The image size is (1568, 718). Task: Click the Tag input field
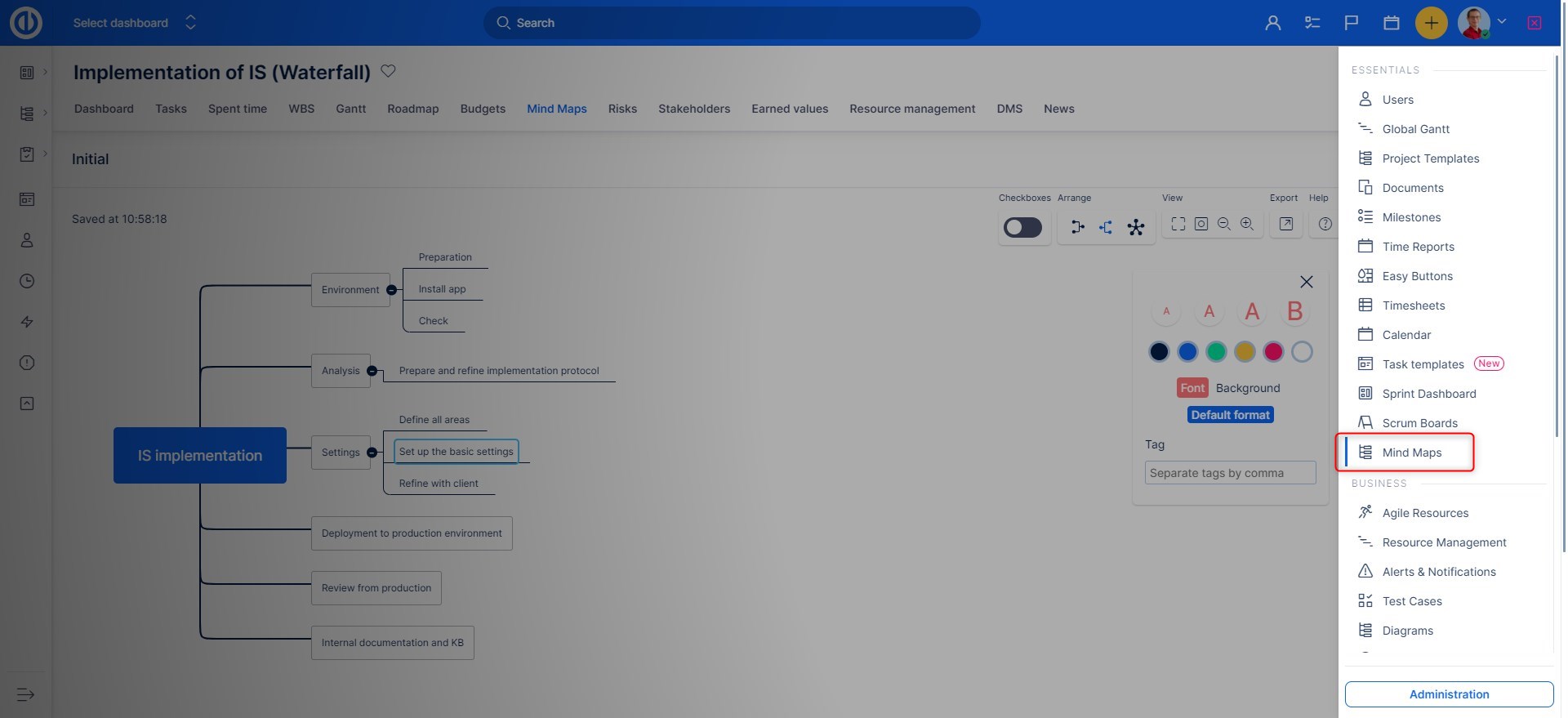tap(1230, 473)
